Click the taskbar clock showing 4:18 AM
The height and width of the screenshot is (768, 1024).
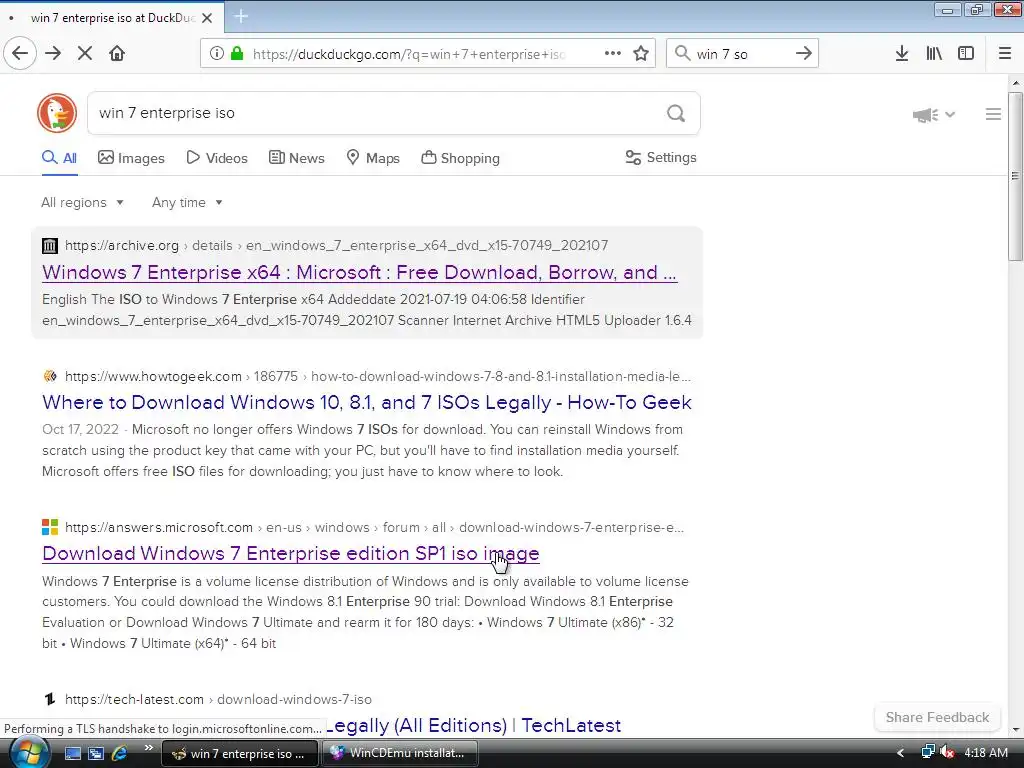985,753
